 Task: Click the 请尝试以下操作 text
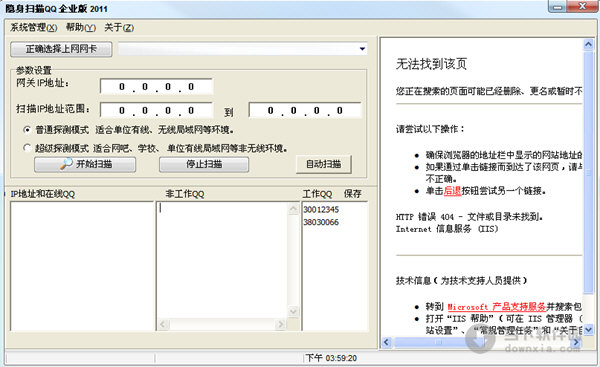click(x=430, y=129)
